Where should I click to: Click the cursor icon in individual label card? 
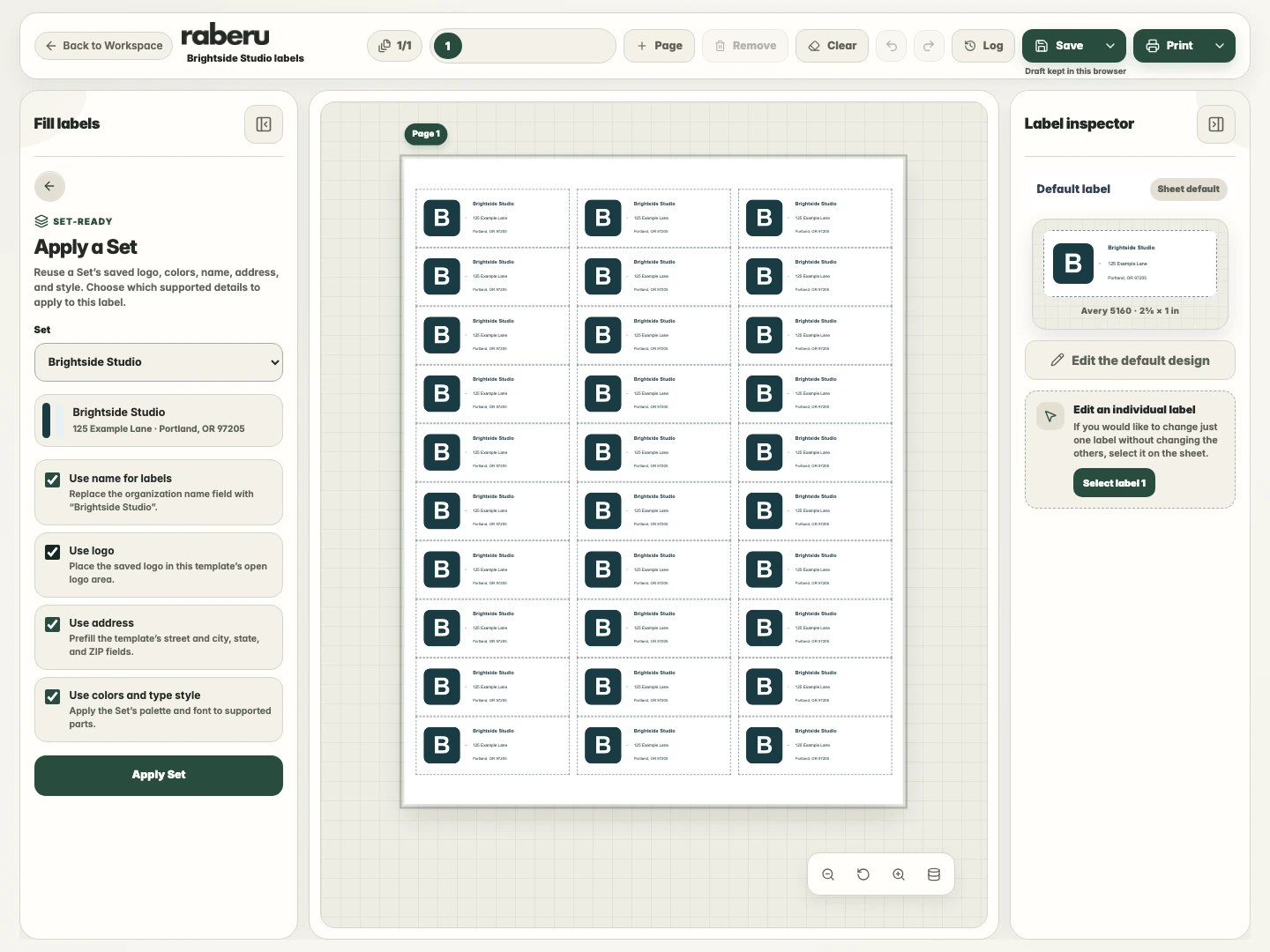[1050, 416]
